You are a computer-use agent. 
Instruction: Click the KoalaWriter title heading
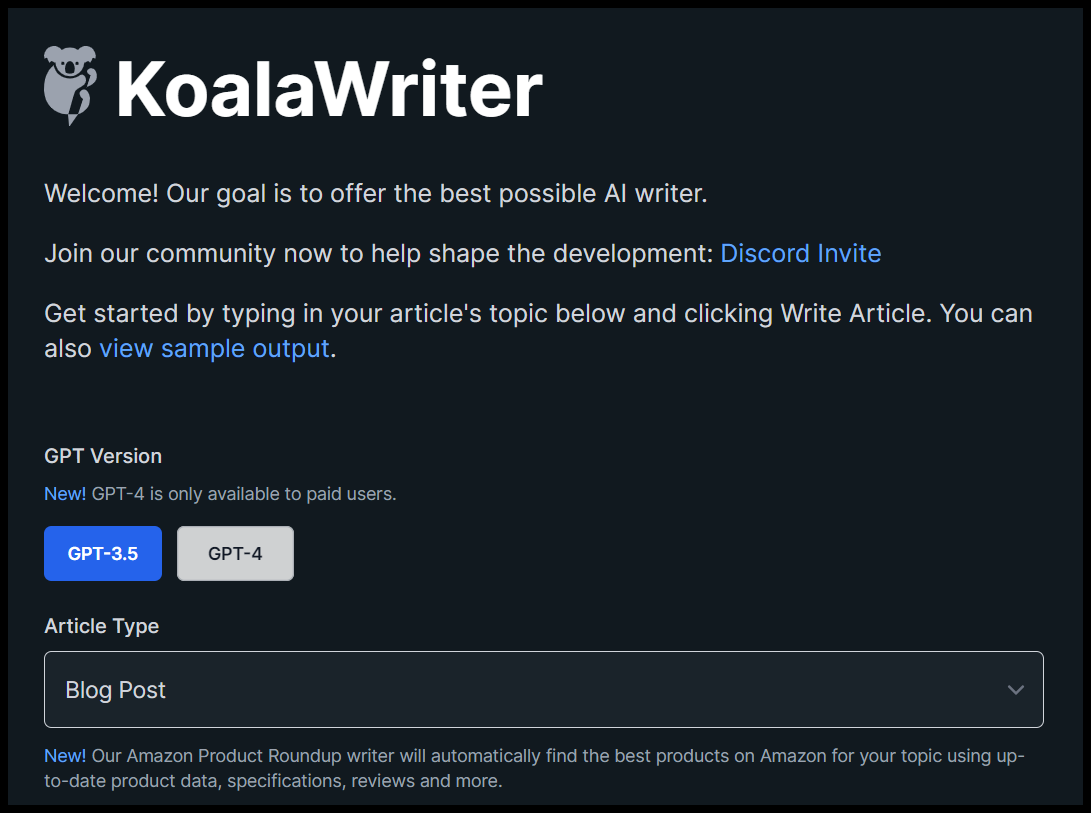(x=329, y=89)
